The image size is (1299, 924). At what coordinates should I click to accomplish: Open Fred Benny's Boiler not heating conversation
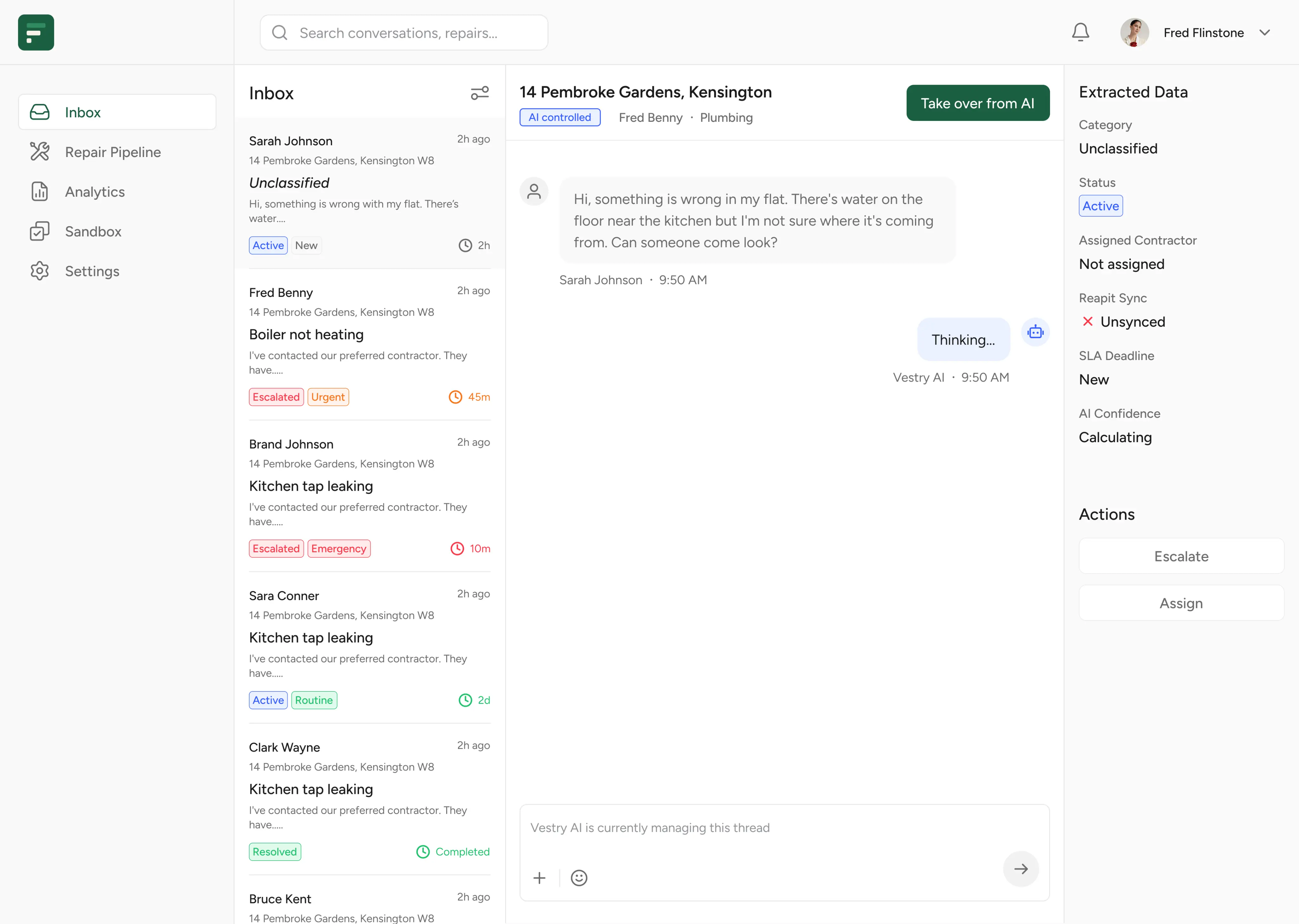click(369, 344)
